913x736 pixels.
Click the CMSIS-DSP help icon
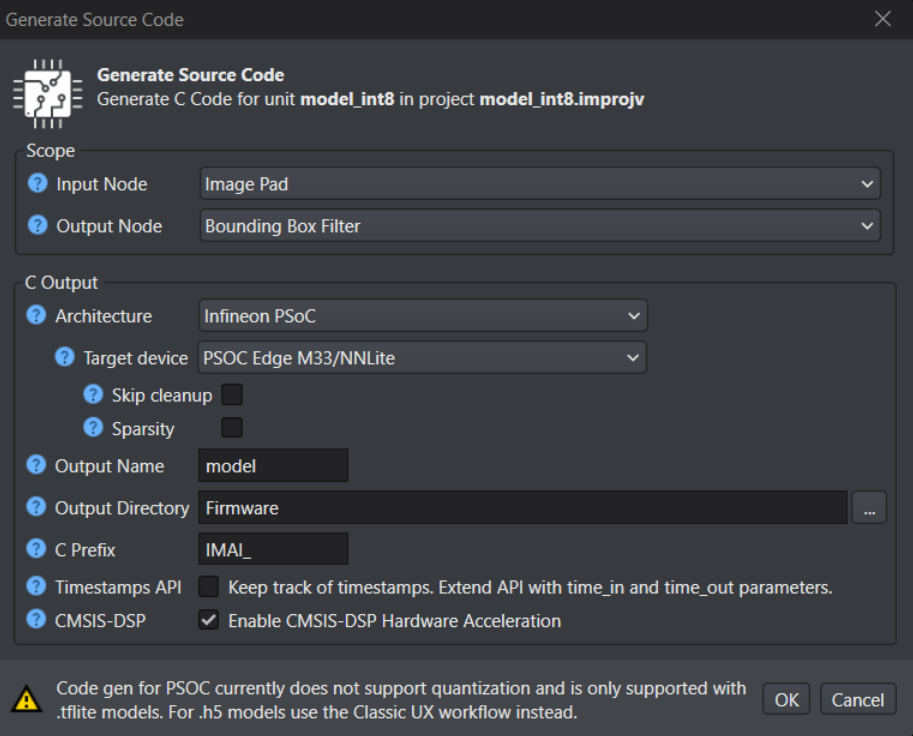coord(37,621)
